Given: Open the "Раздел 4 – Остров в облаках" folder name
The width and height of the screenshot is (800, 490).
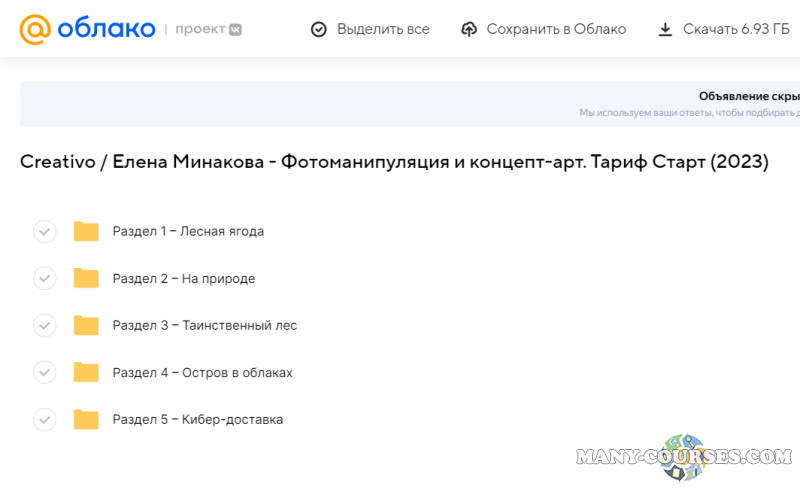Looking at the screenshot, I should (x=202, y=373).
